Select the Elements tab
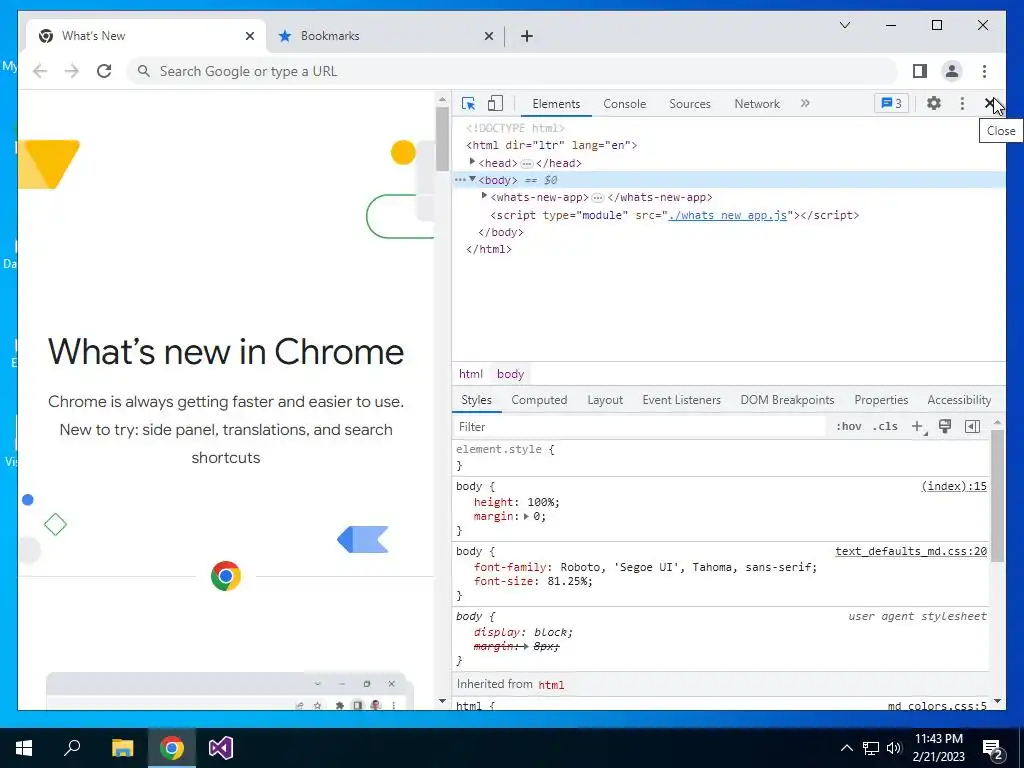 tap(556, 104)
